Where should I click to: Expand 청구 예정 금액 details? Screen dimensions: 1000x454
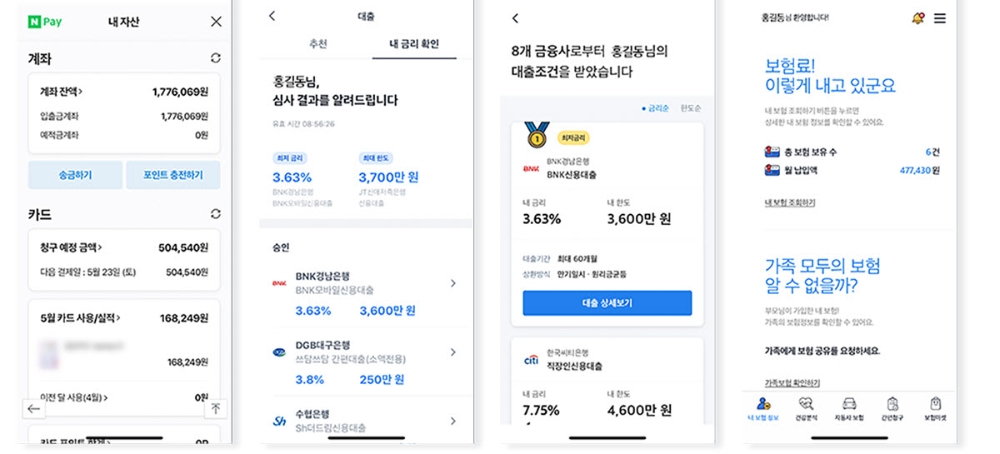click(x=71, y=247)
